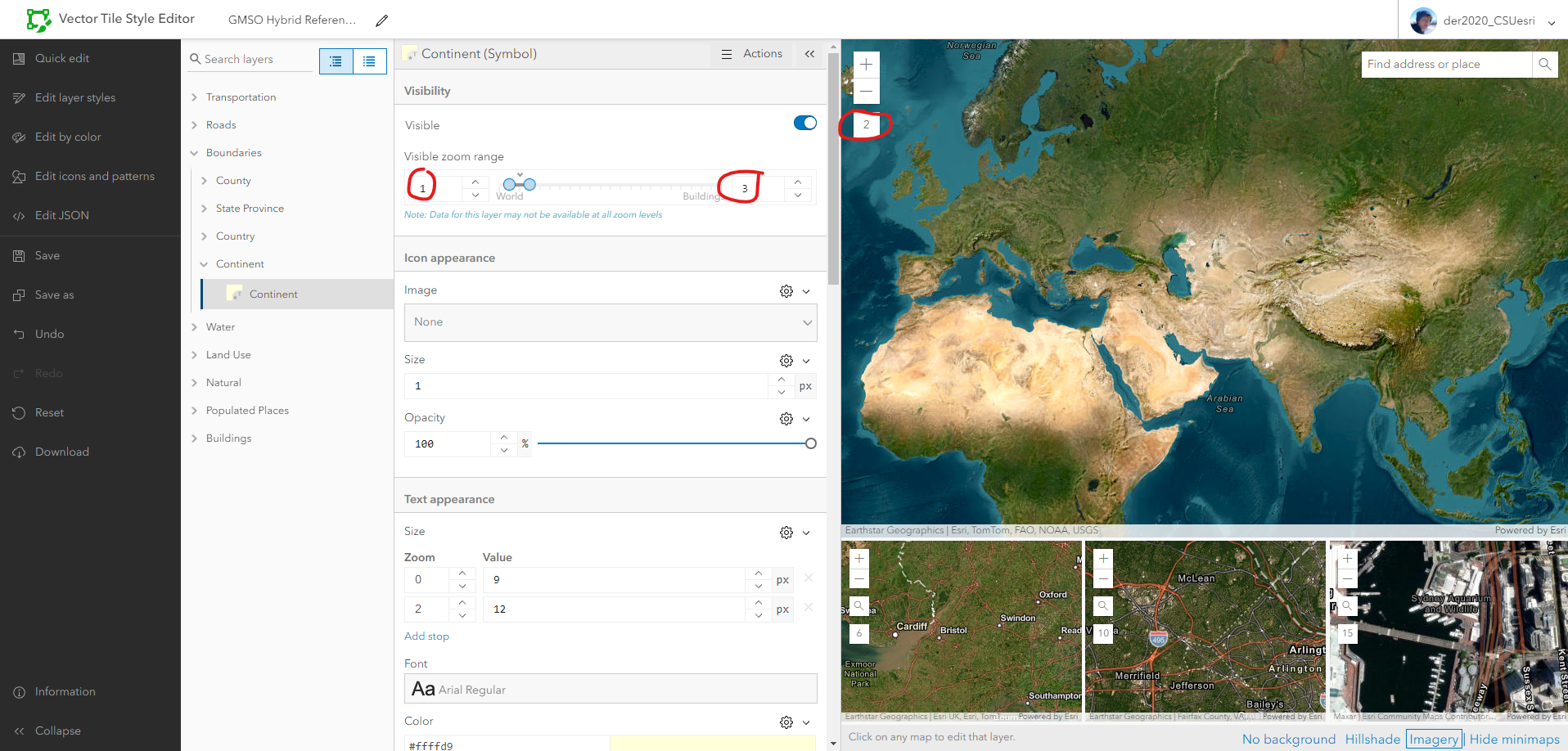
Task: Click the Add stop link
Action: pyautogui.click(x=426, y=636)
